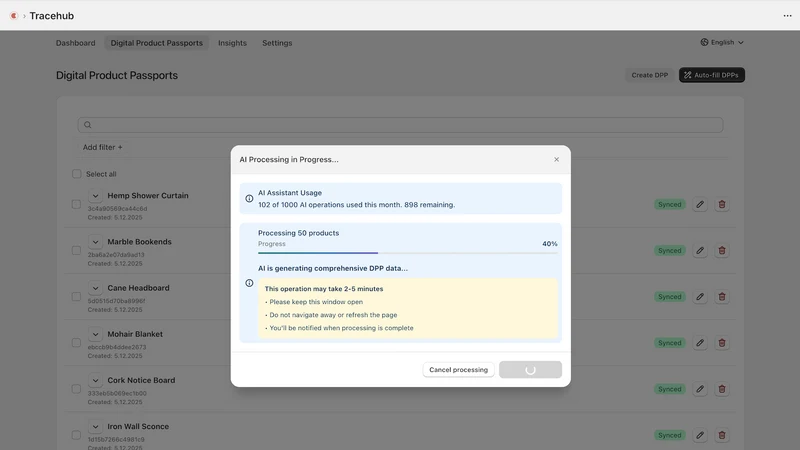Delete the Cane Headboard passport
This screenshot has height=450, width=800.
coord(721,297)
